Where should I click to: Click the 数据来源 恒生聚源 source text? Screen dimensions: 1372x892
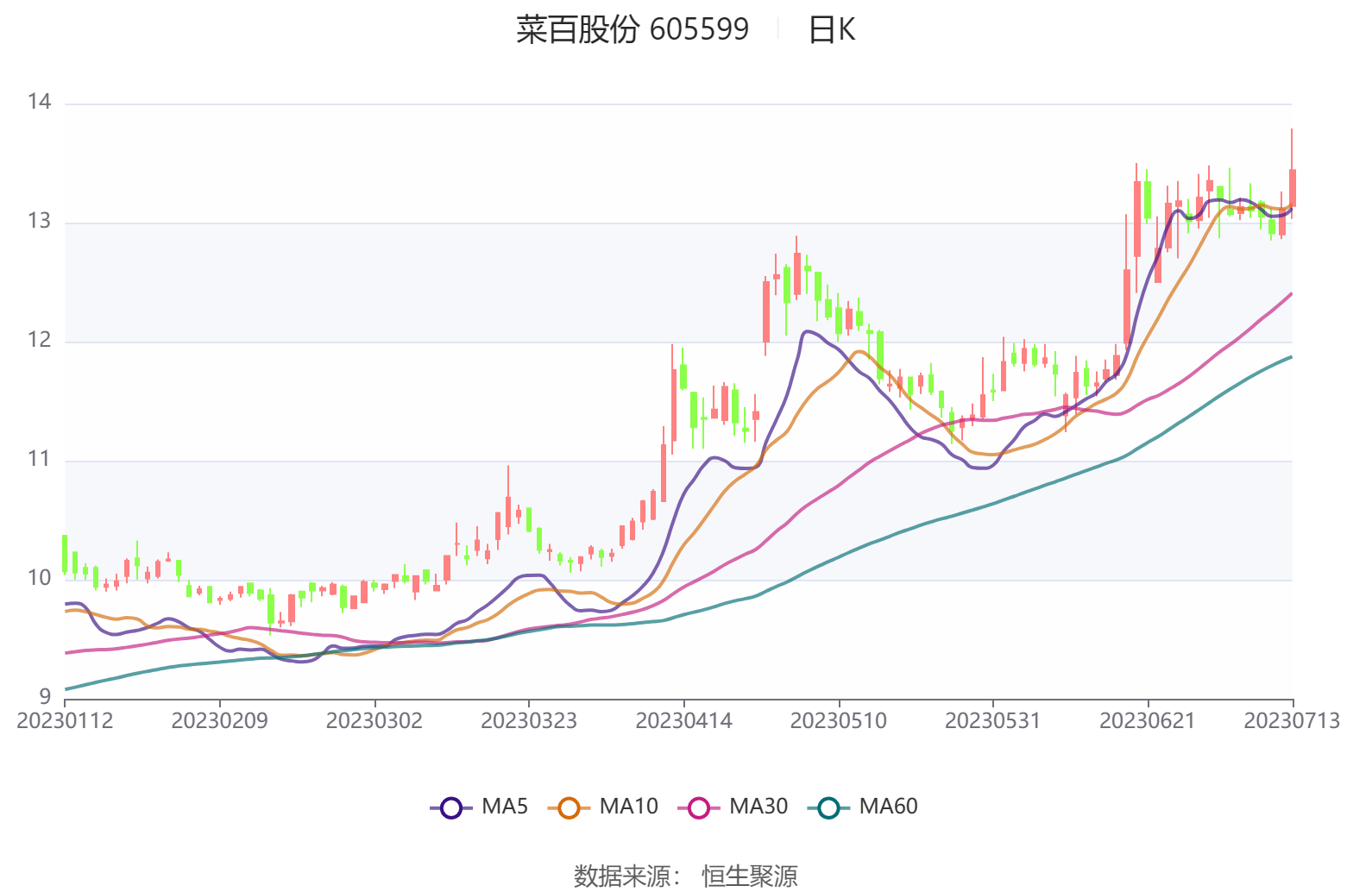tap(685, 876)
